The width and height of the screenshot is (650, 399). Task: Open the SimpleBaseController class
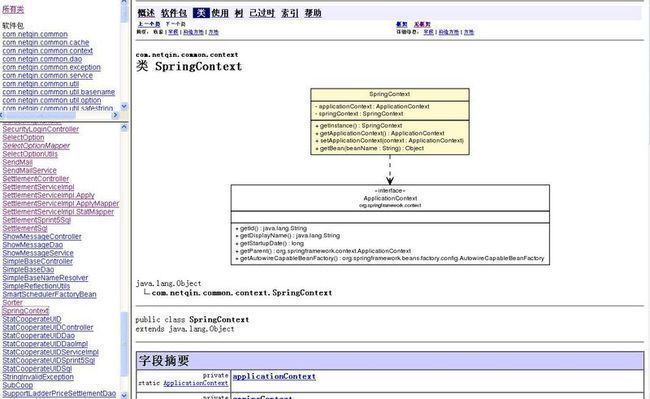[37, 262]
